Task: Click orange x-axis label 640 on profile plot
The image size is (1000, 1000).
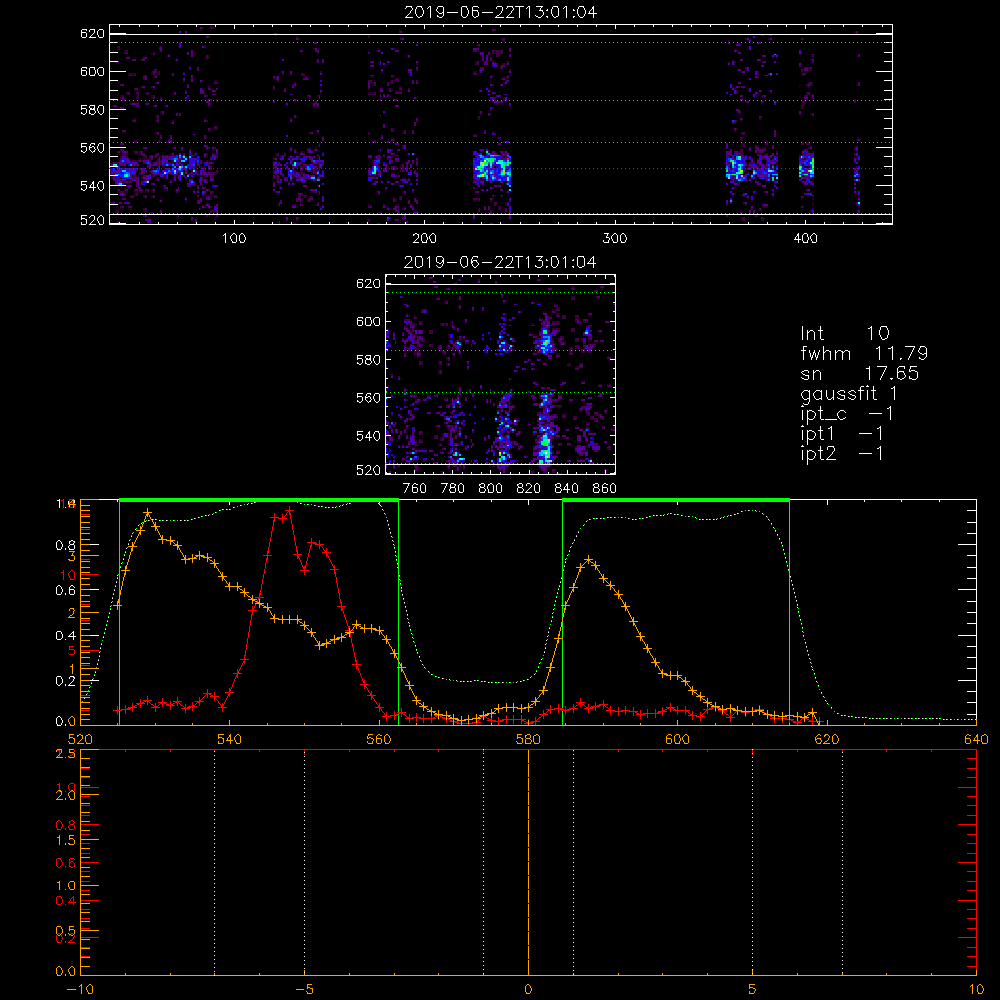Action: click(976, 739)
